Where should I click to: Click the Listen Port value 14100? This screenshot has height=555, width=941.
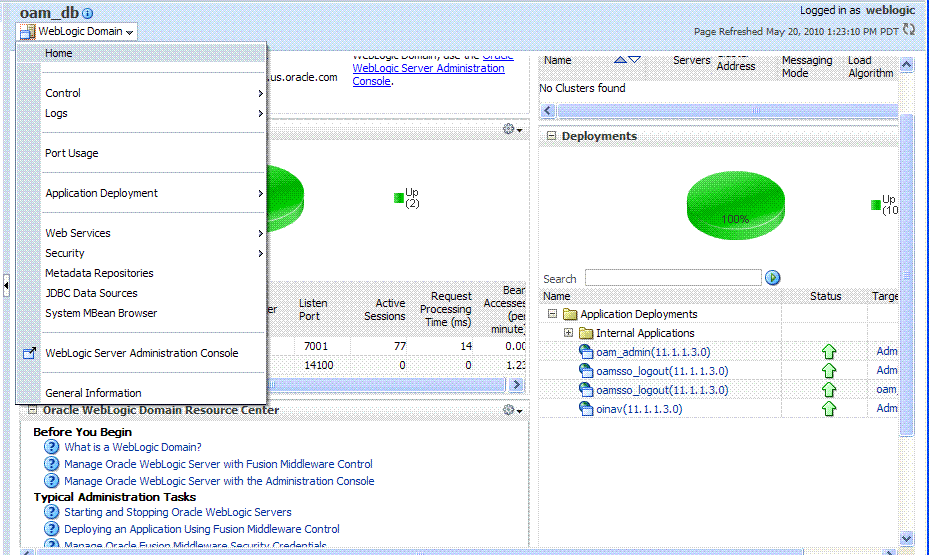(x=318, y=365)
